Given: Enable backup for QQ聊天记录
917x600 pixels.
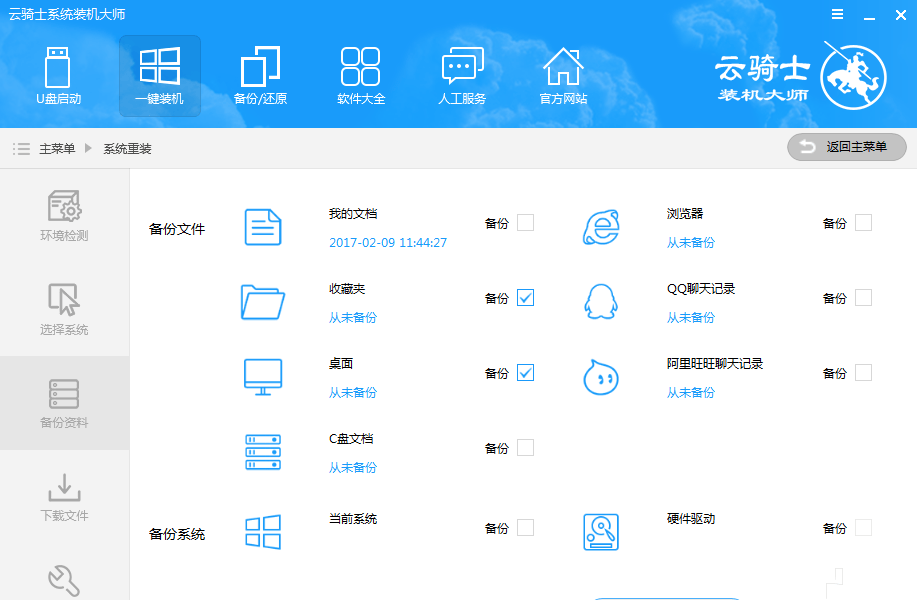Looking at the screenshot, I should click(863, 298).
